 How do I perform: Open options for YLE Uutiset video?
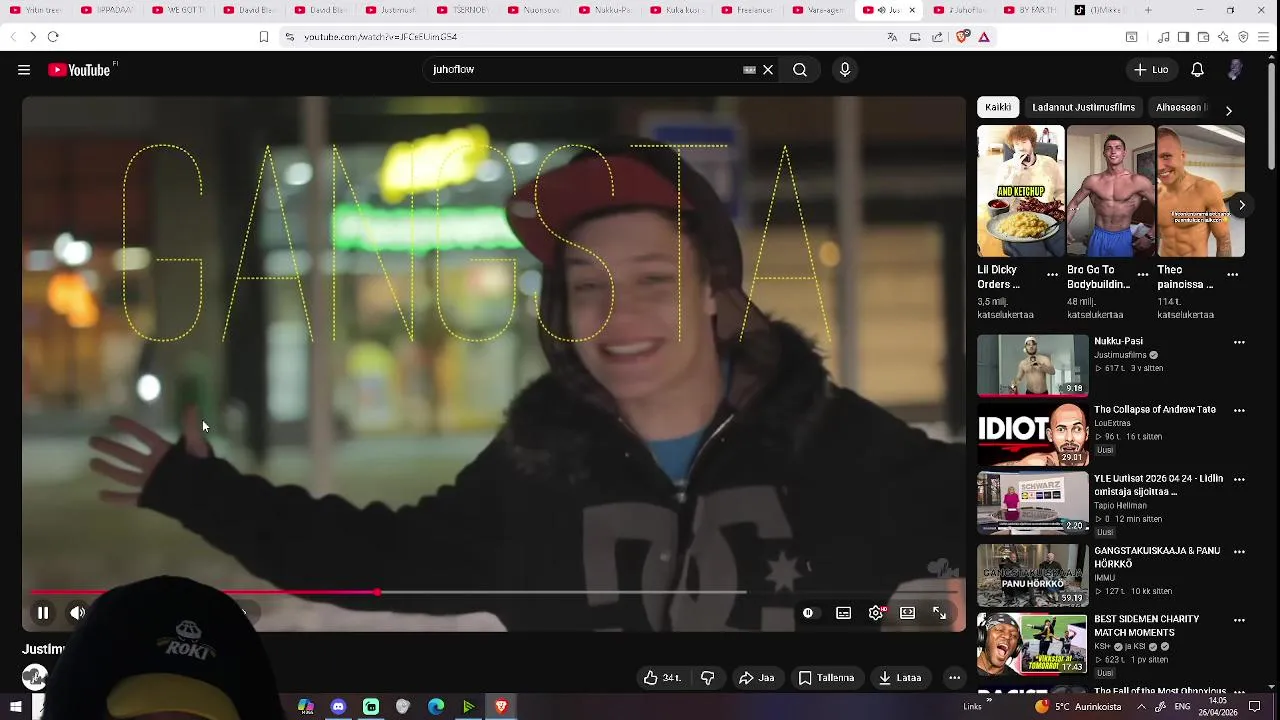(1239, 480)
